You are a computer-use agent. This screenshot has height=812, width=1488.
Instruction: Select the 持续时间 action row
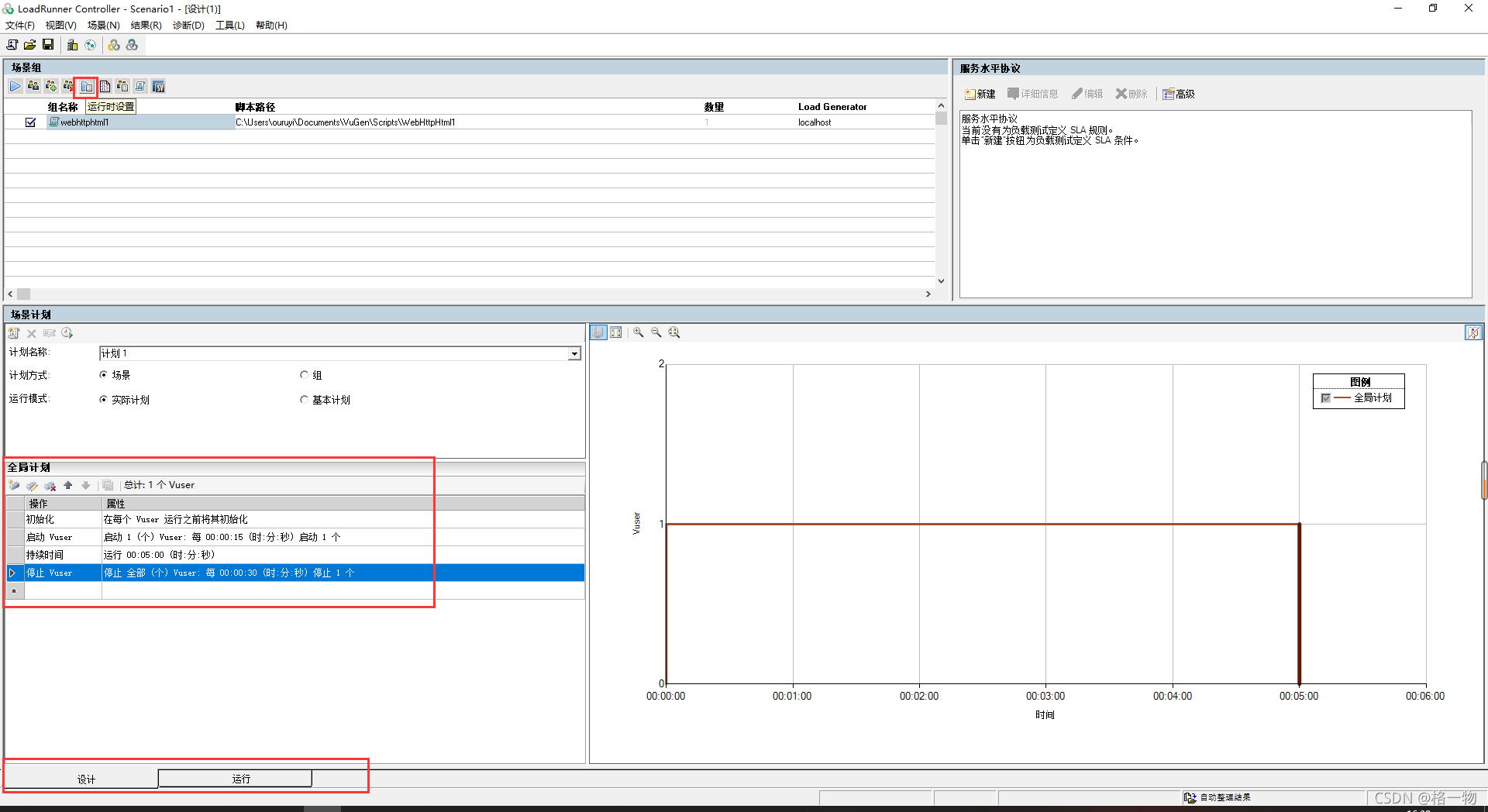(295, 555)
